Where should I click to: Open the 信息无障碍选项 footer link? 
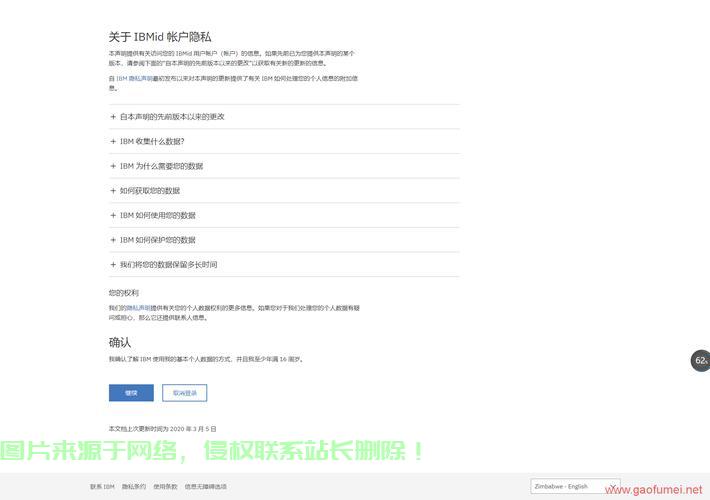(206, 486)
